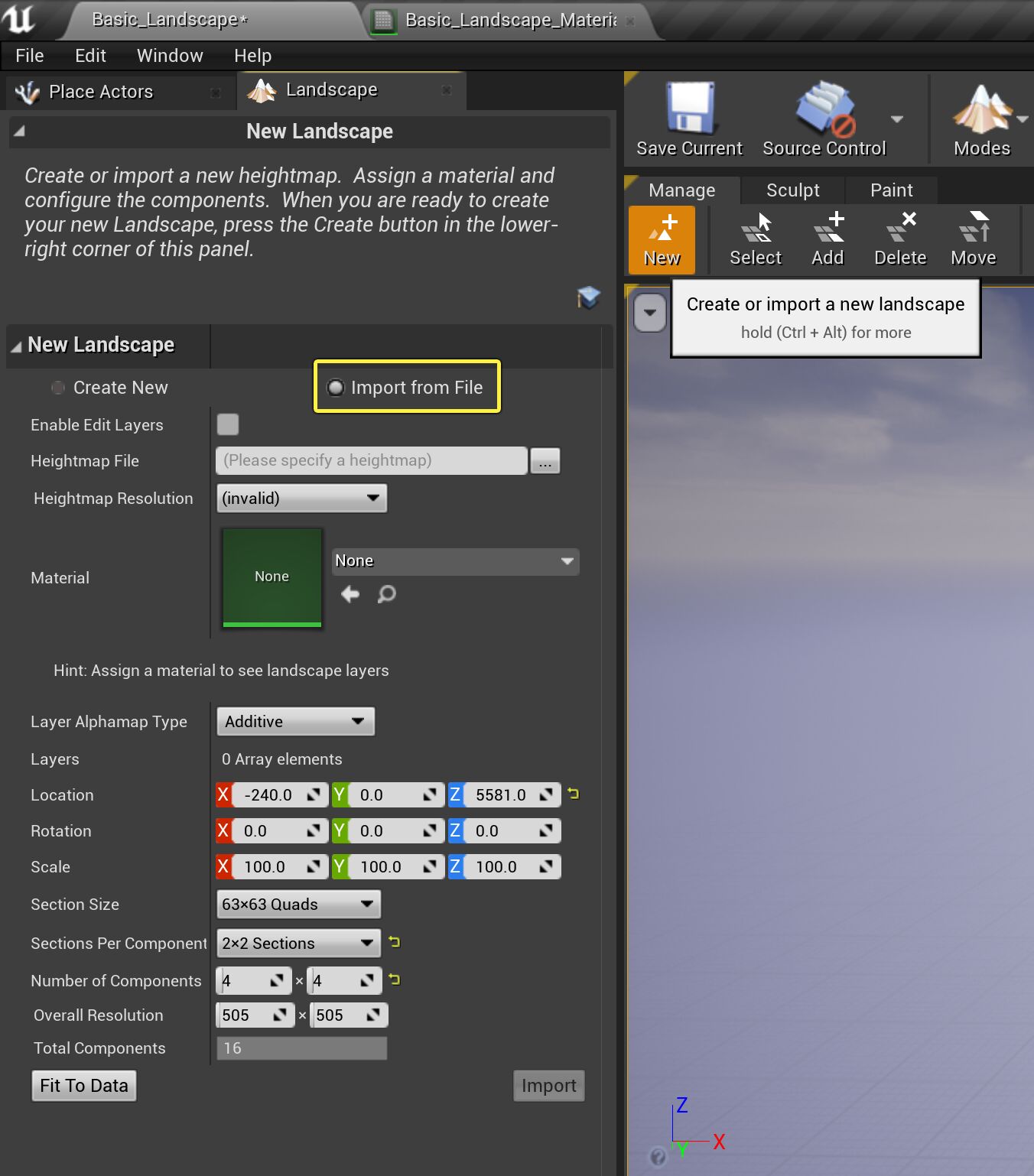The height and width of the screenshot is (1176, 1034).
Task: Choose Import from File option
Action: tap(336, 388)
